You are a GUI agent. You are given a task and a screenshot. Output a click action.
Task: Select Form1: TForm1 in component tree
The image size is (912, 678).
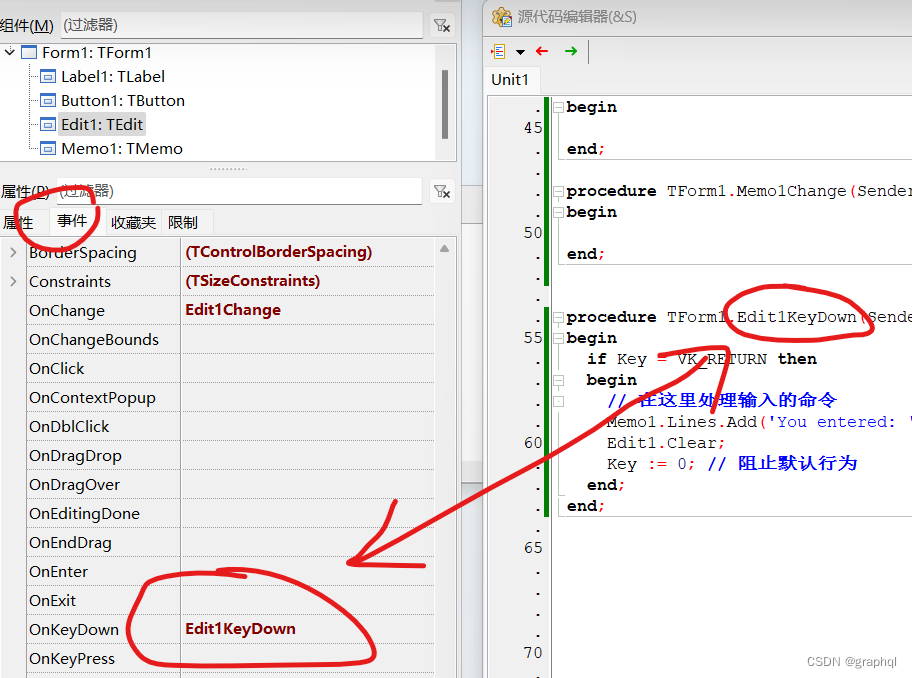97,52
